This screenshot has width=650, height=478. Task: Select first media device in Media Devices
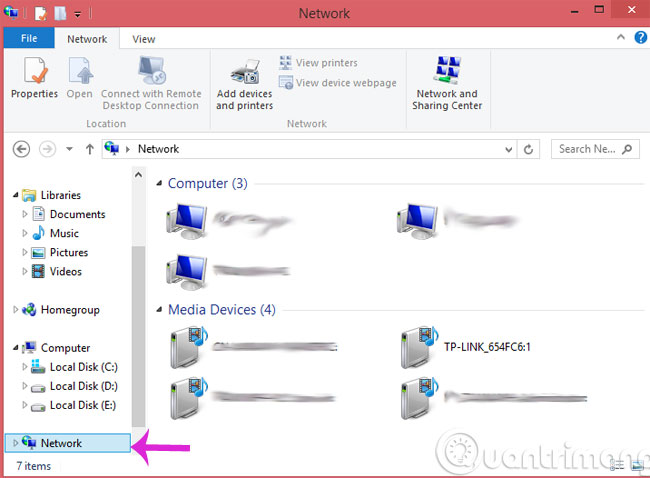click(189, 347)
